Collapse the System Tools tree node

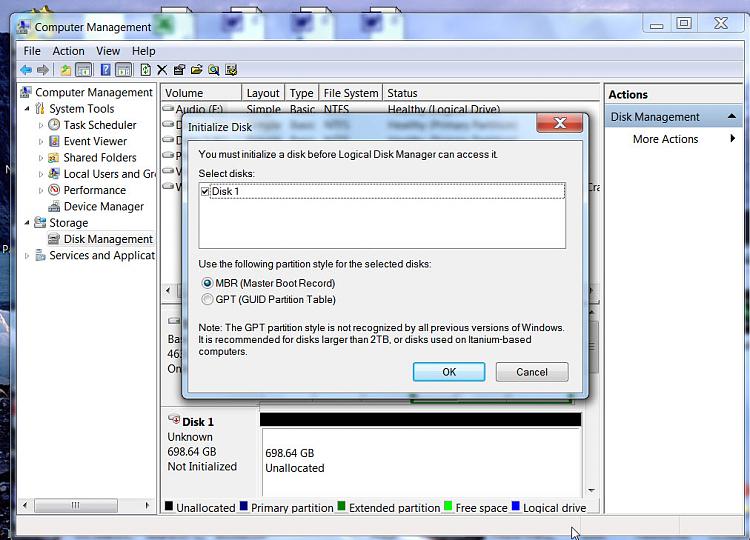[x=27, y=109]
